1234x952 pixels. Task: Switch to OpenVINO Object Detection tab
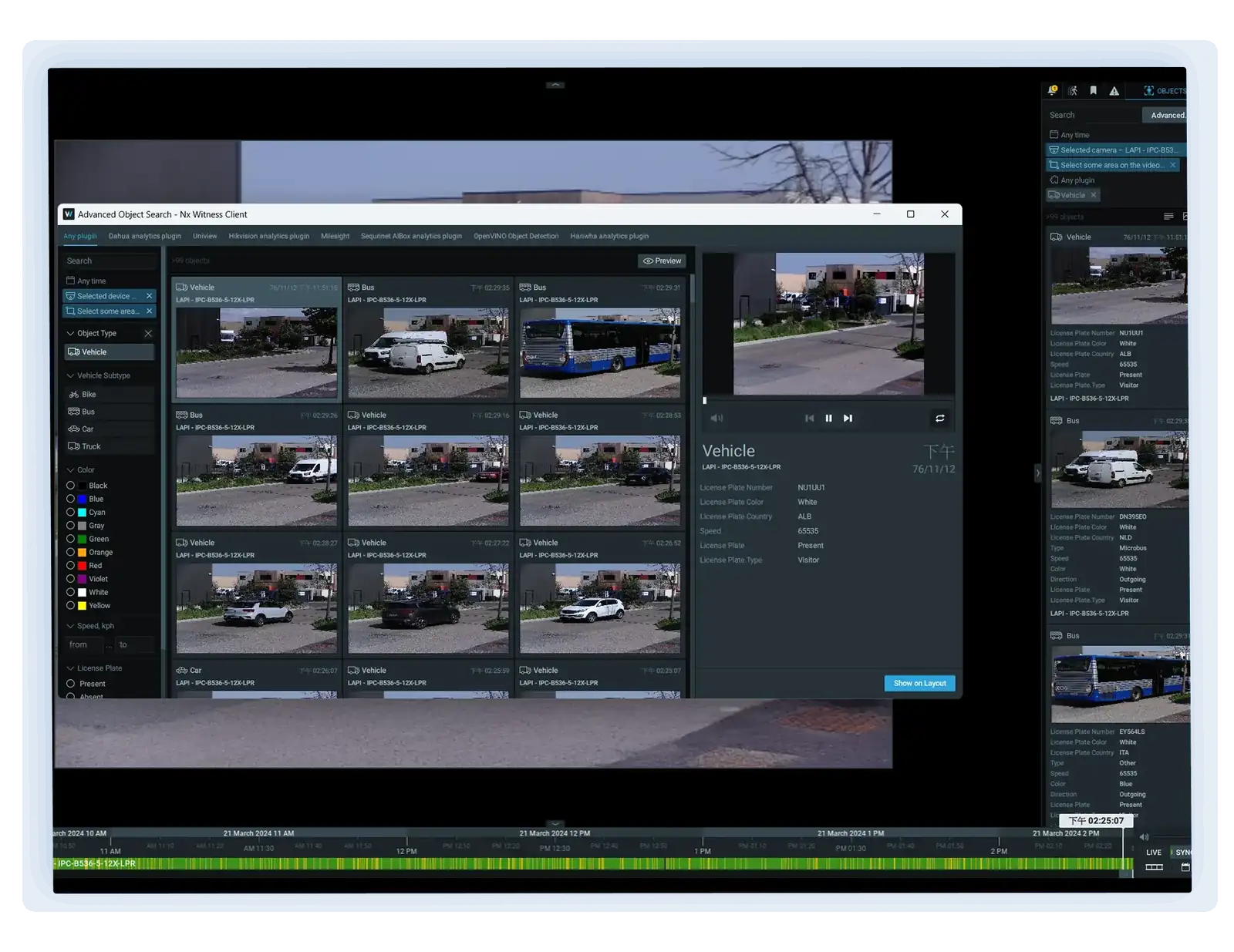(516, 236)
